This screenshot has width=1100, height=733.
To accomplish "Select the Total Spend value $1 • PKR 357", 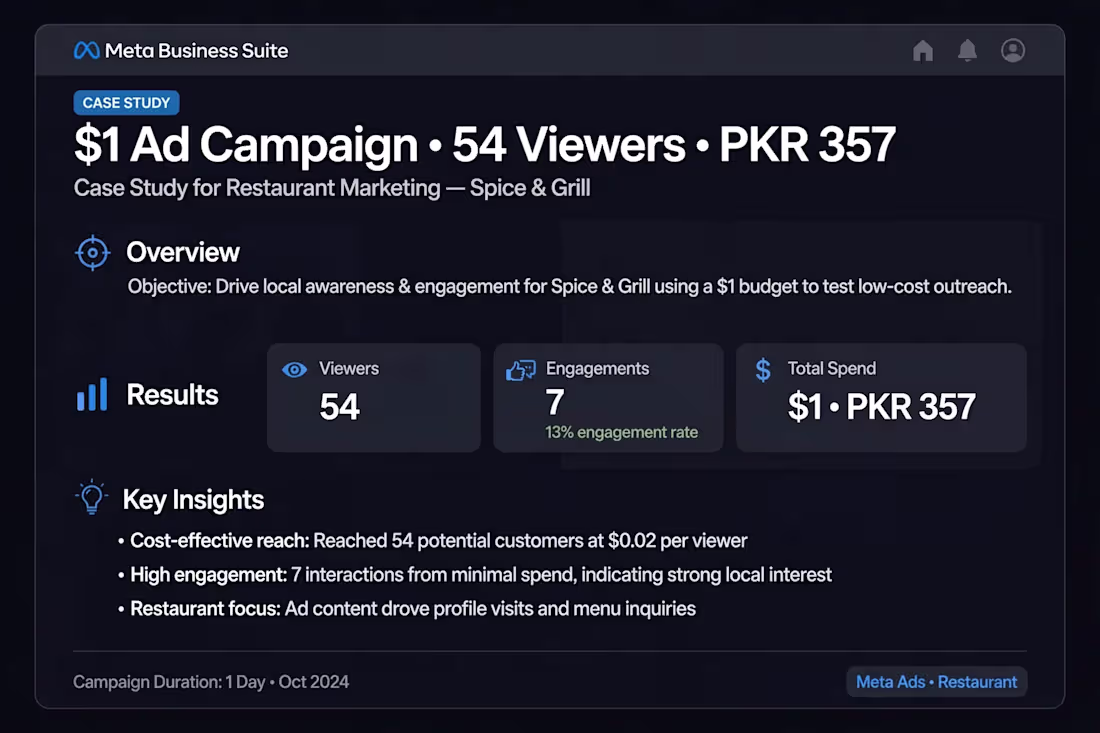I will pyautogui.click(x=882, y=406).
